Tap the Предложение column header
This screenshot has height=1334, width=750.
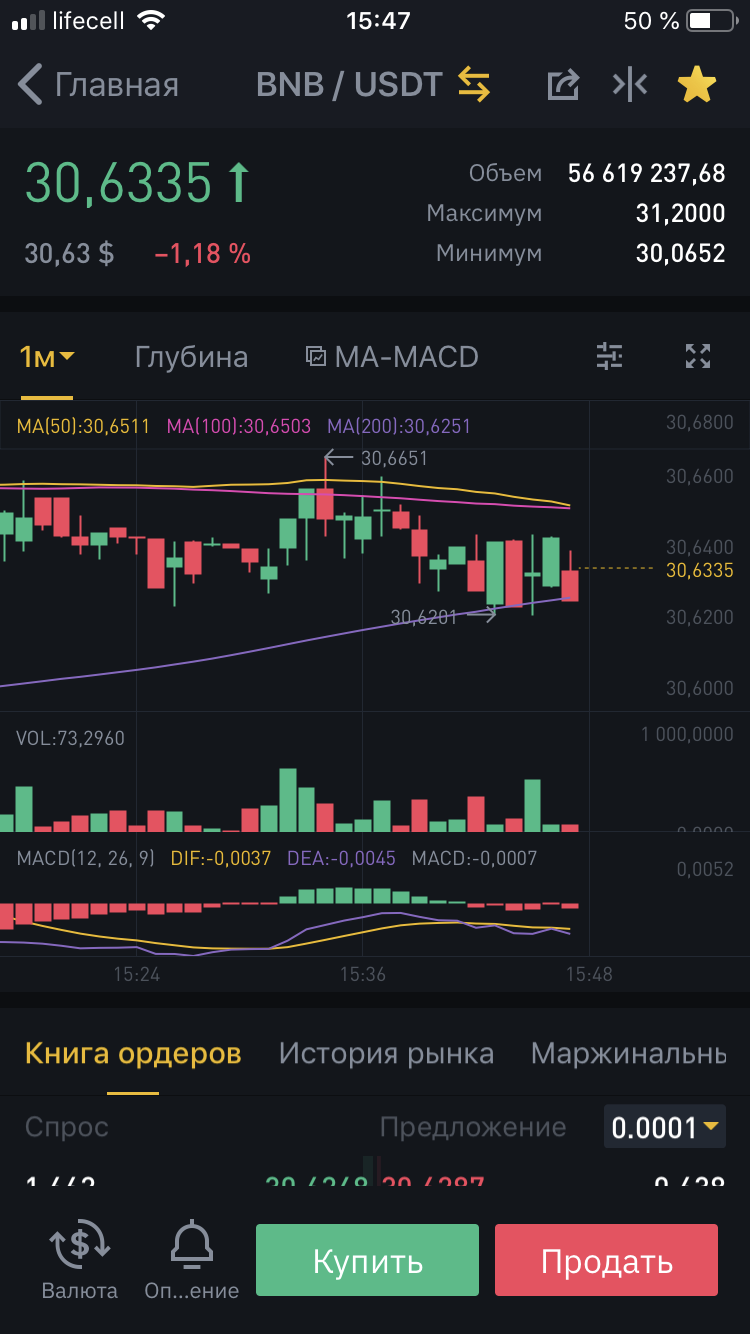coord(473,1127)
